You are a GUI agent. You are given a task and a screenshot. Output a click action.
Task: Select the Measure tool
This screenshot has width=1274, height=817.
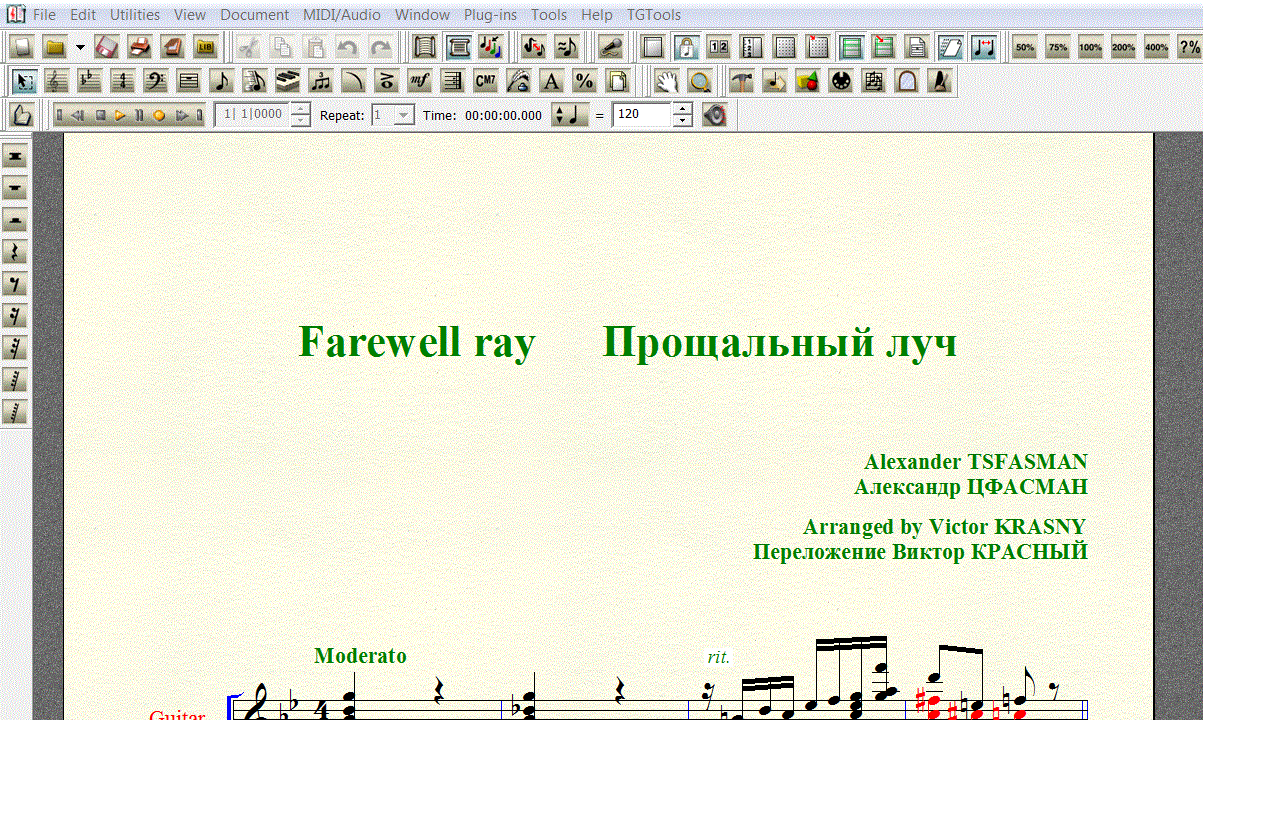188,81
